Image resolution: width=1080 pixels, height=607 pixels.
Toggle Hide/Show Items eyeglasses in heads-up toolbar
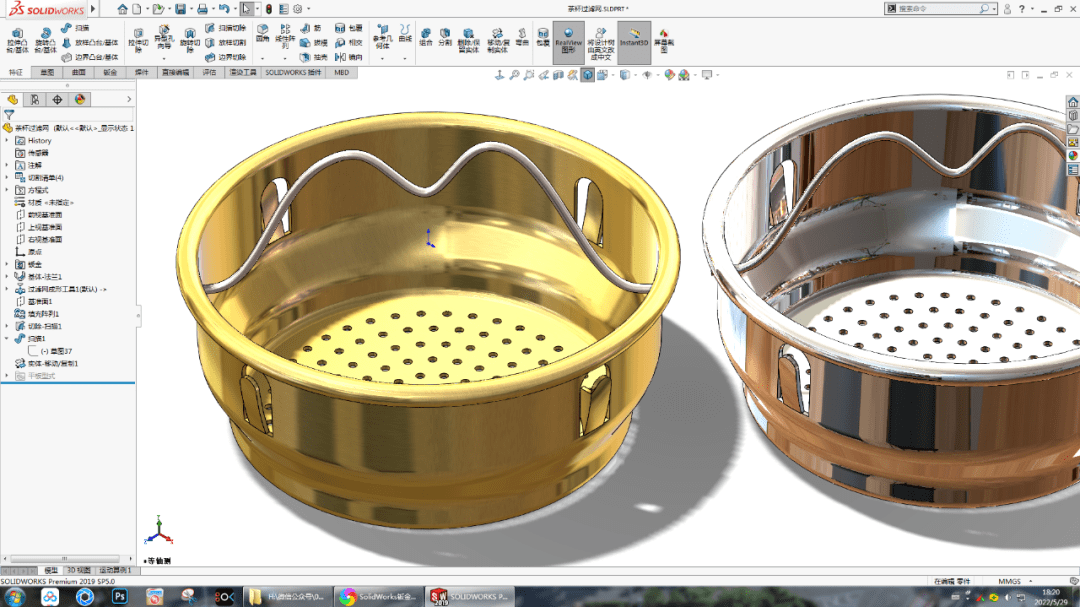pyautogui.click(x=648, y=74)
